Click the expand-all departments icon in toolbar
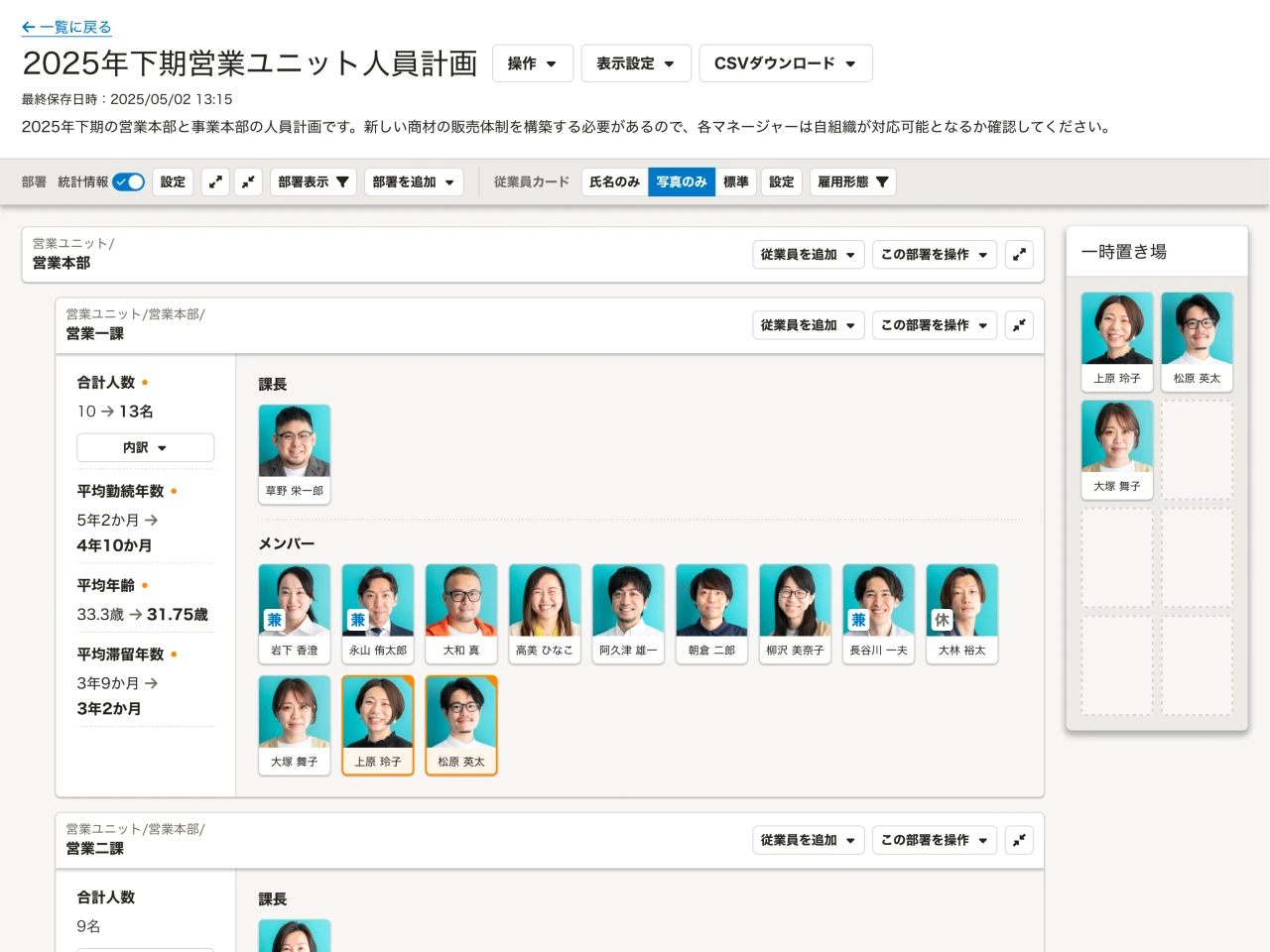The image size is (1270, 952). [215, 182]
